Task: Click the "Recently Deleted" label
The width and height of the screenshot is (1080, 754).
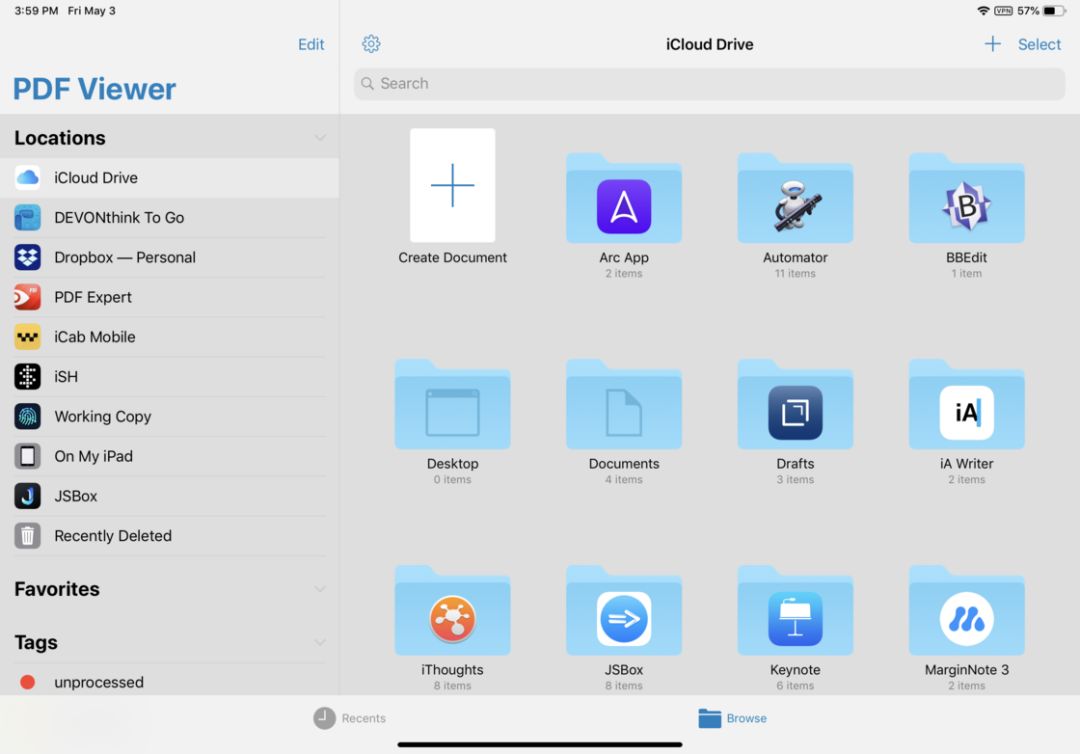Action: point(113,536)
